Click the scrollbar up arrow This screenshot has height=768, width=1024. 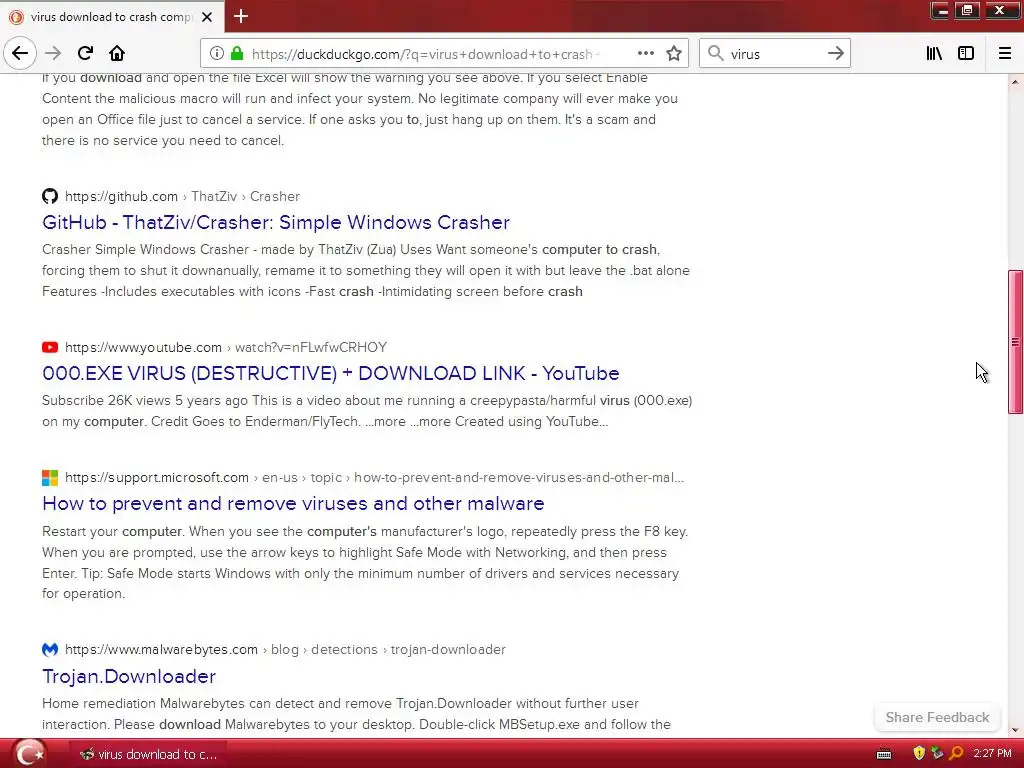click(x=1015, y=82)
